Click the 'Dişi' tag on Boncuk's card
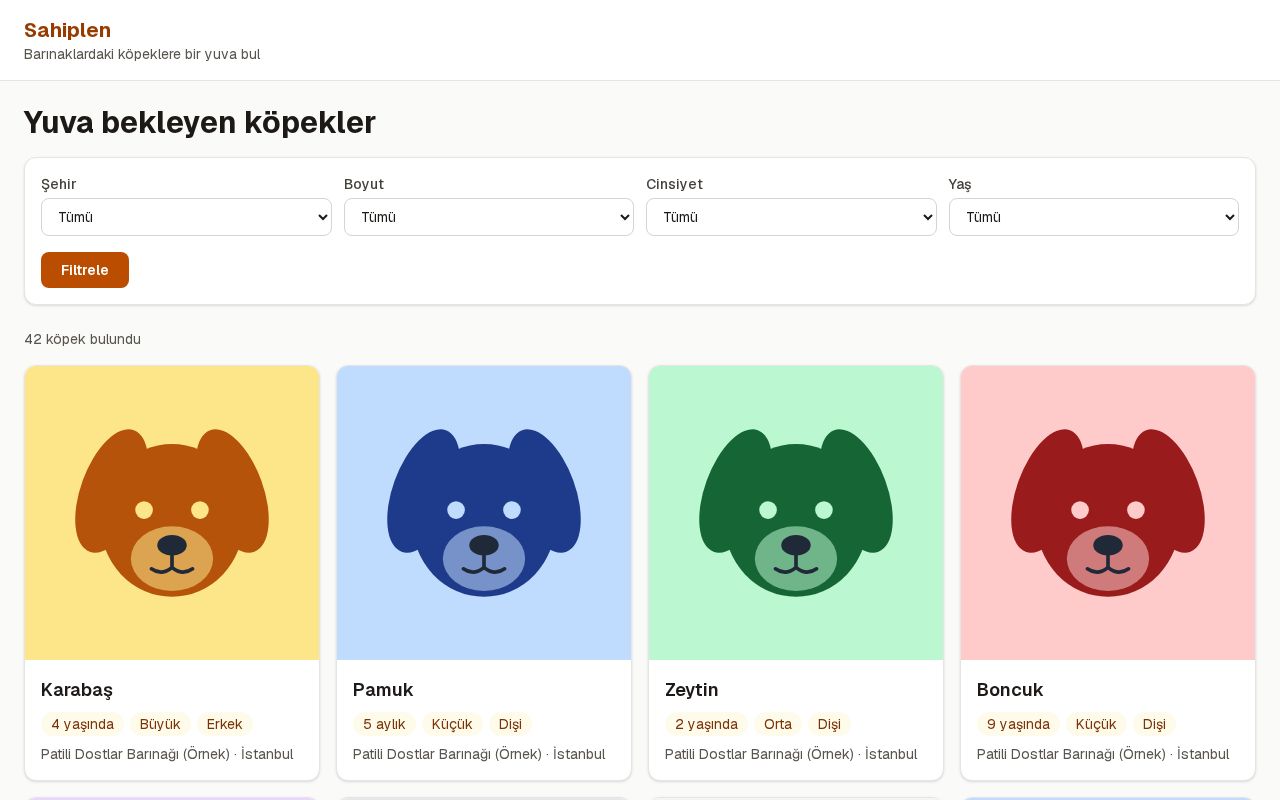This screenshot has width=1280, height=800. click(x=1154, y=724)
